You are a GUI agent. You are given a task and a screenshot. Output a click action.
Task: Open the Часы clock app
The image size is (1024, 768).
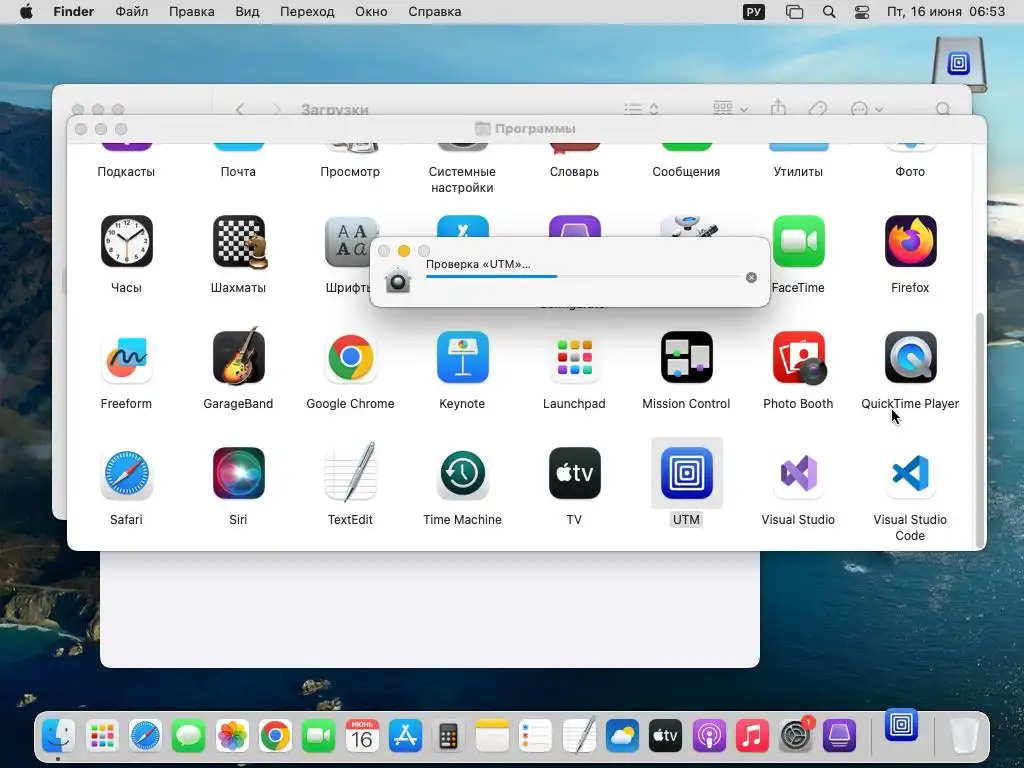[126, 241]
